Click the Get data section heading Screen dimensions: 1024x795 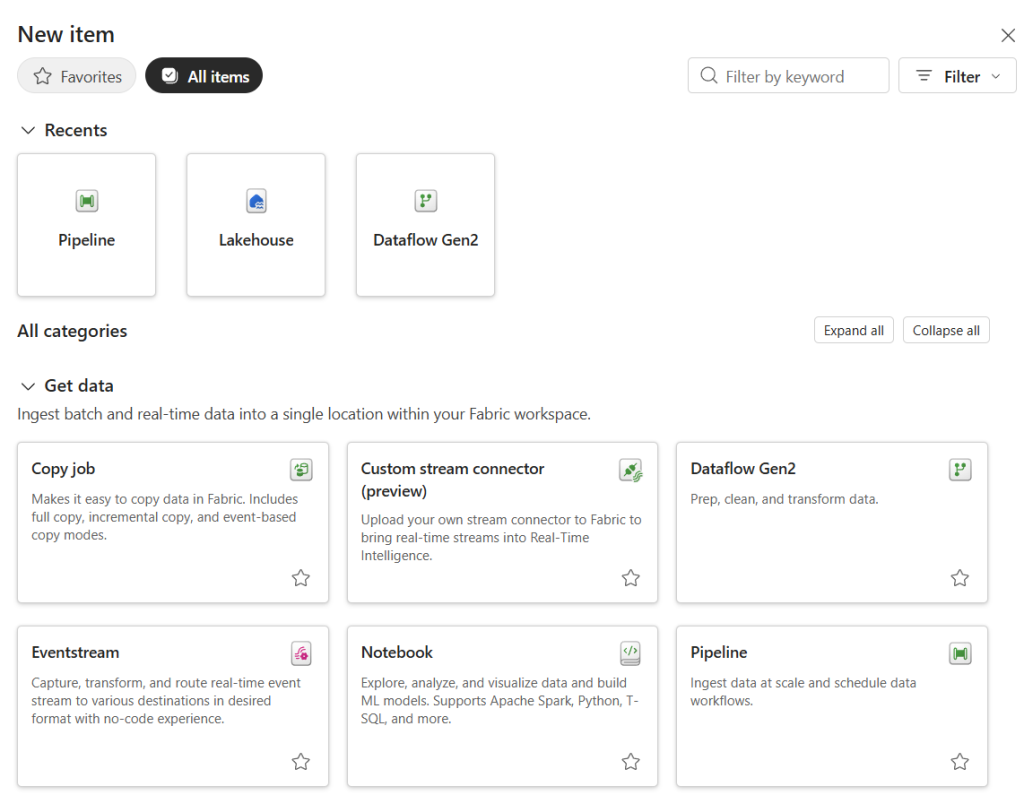pyautogui.click(x=79, y=385)
